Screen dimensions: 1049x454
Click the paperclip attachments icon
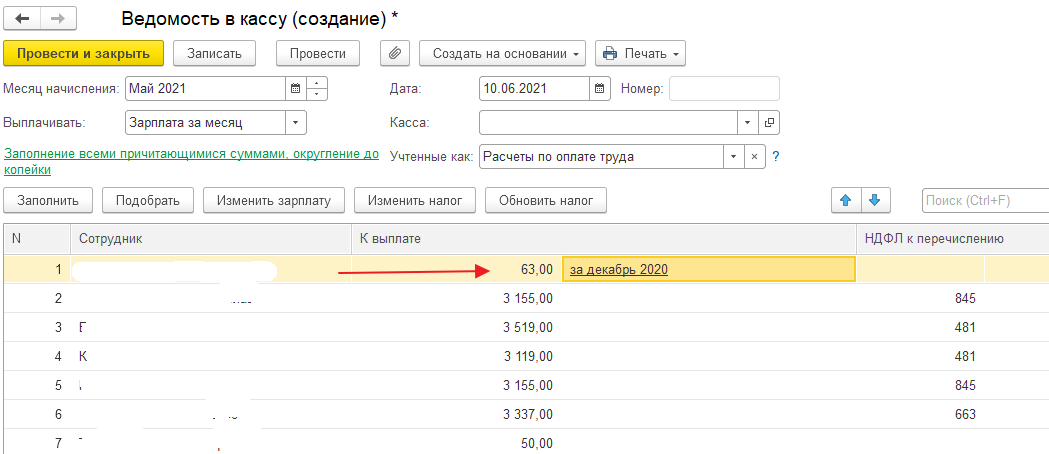tap(395, 53)
